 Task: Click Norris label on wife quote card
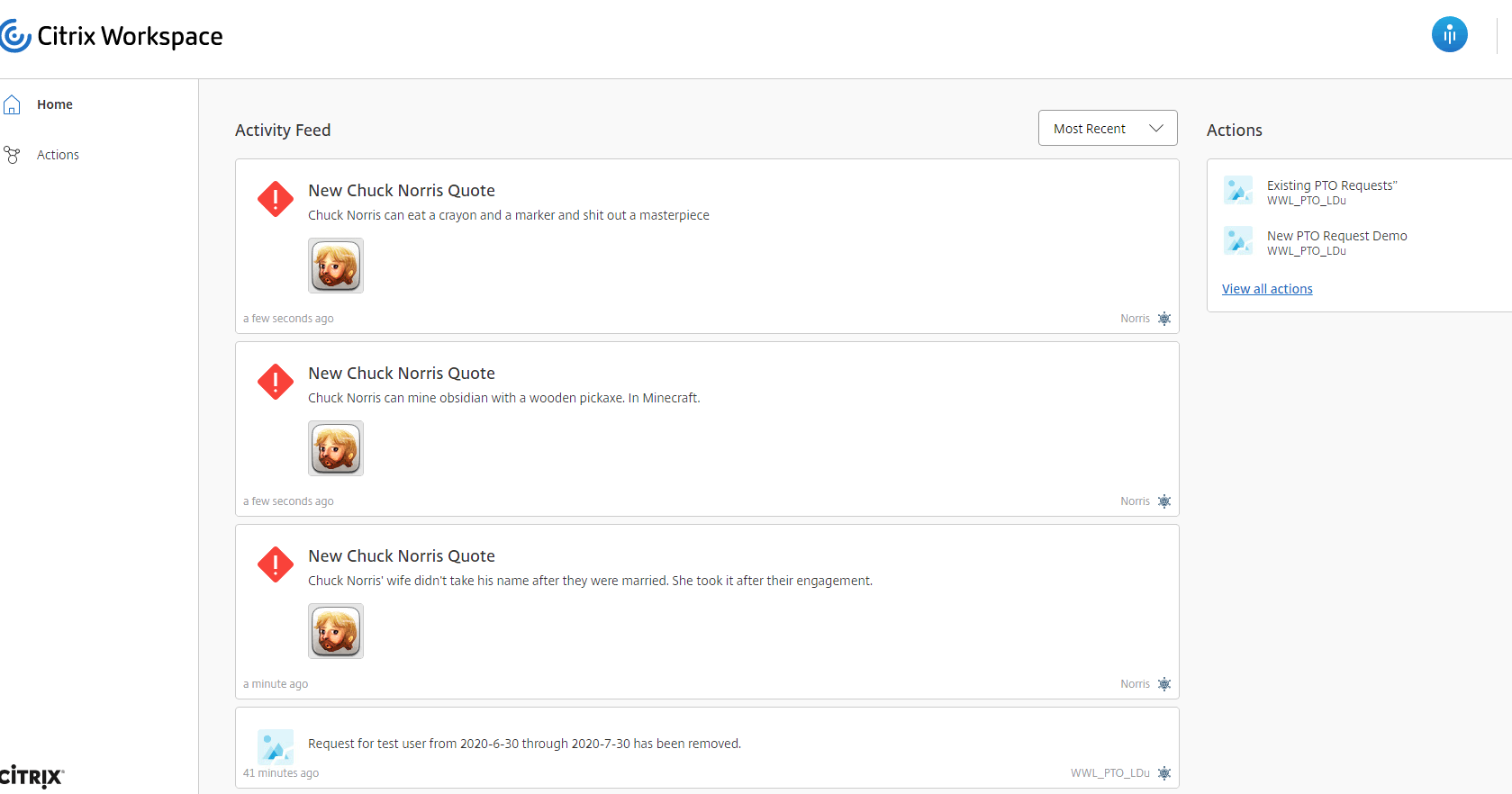pos(1135,684)
